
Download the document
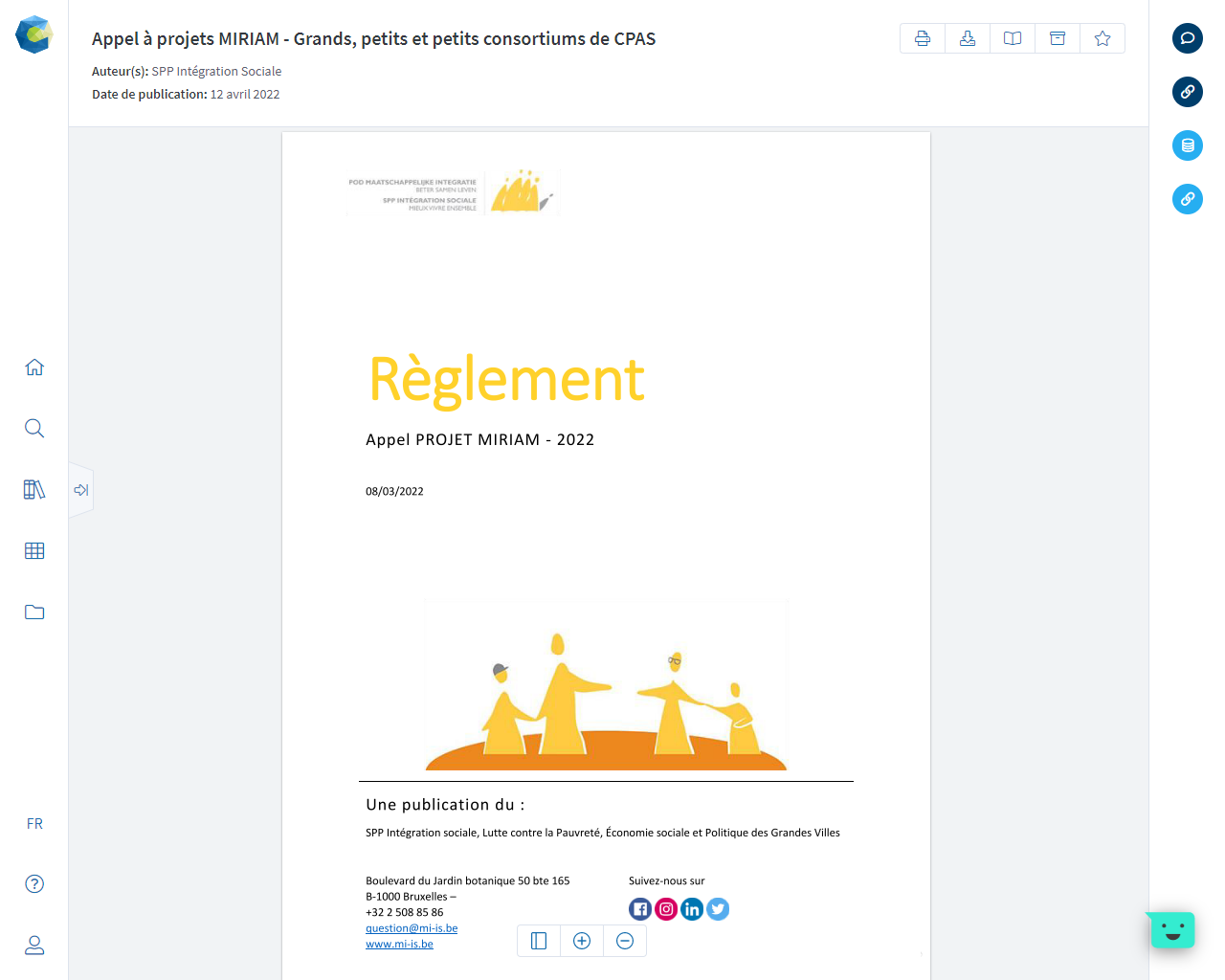[968, 38]
